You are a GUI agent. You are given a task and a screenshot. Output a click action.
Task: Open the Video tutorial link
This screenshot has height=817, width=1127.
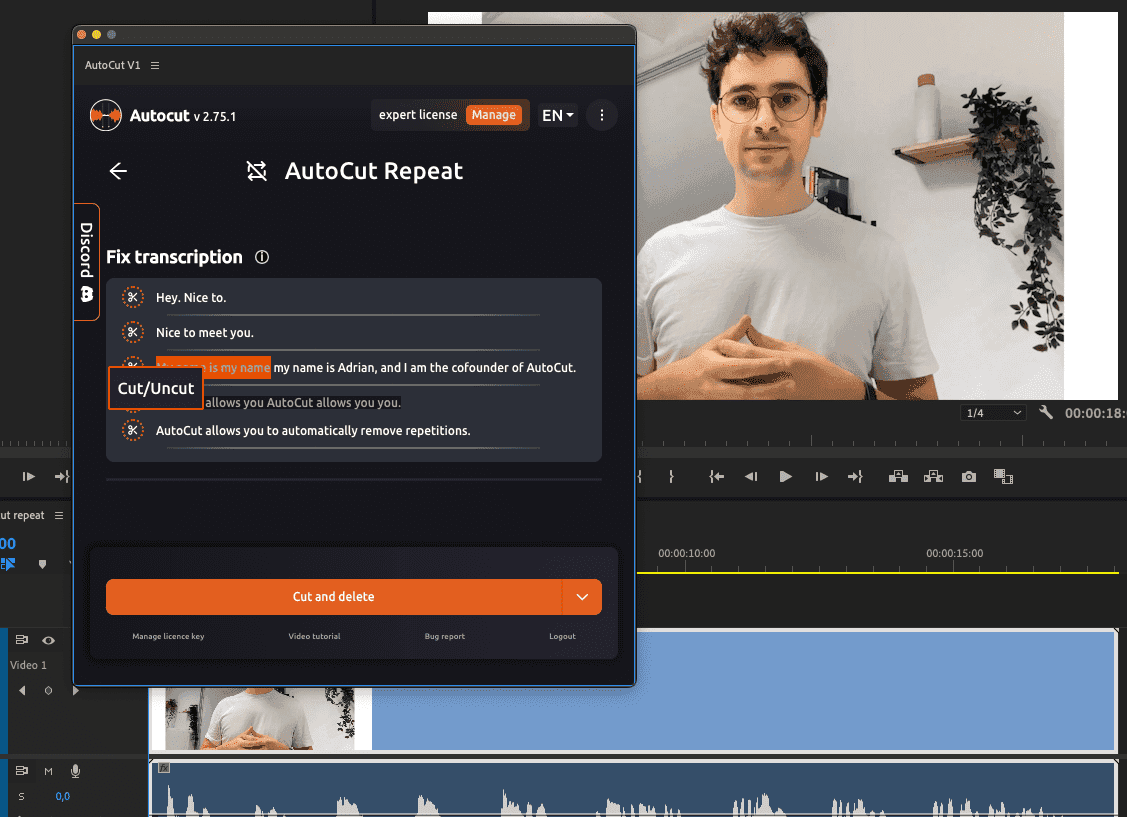click(314, 636)
